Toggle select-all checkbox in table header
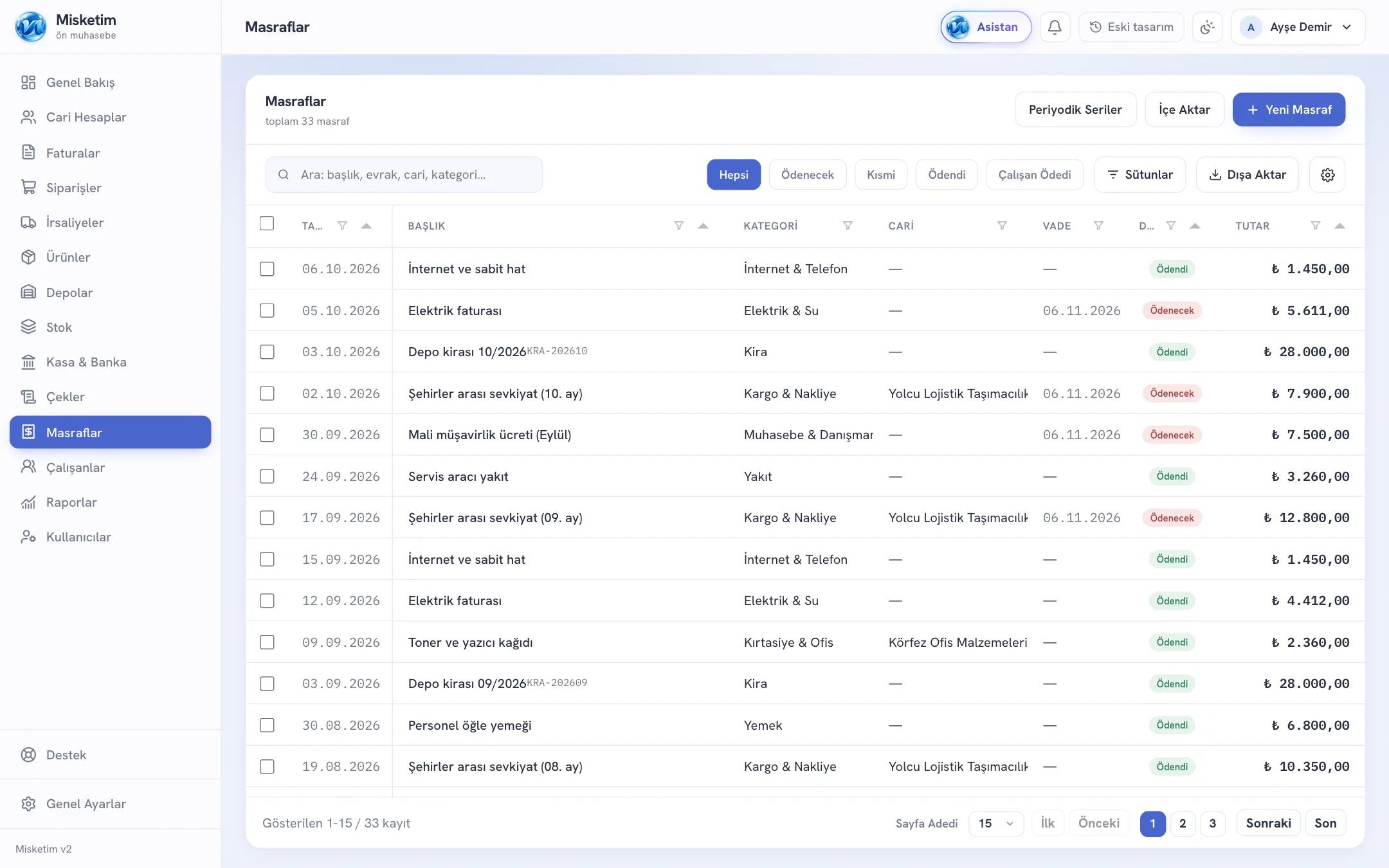This screenshot has width=1389, height=868. click(267, 224)
